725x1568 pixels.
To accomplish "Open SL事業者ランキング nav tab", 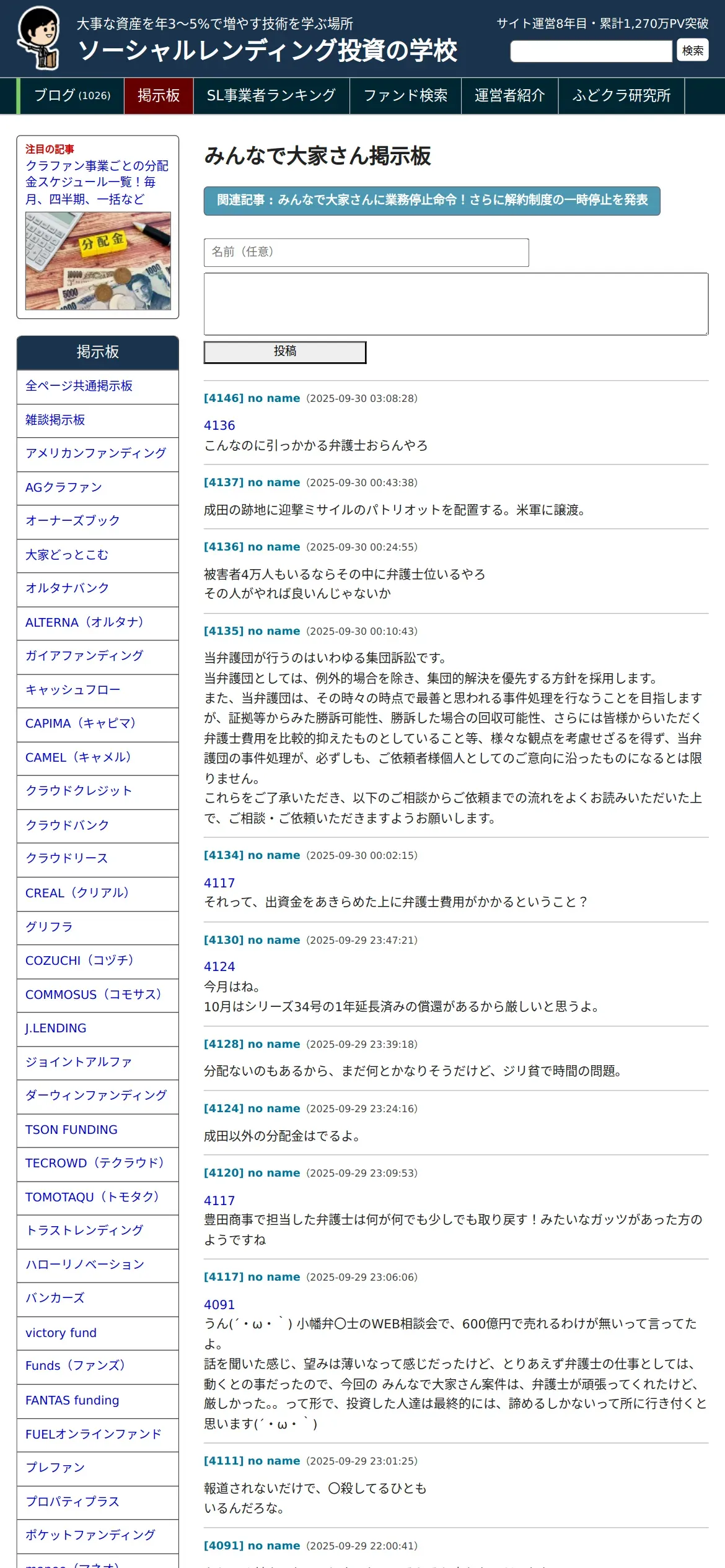I will tap(271, 95).
